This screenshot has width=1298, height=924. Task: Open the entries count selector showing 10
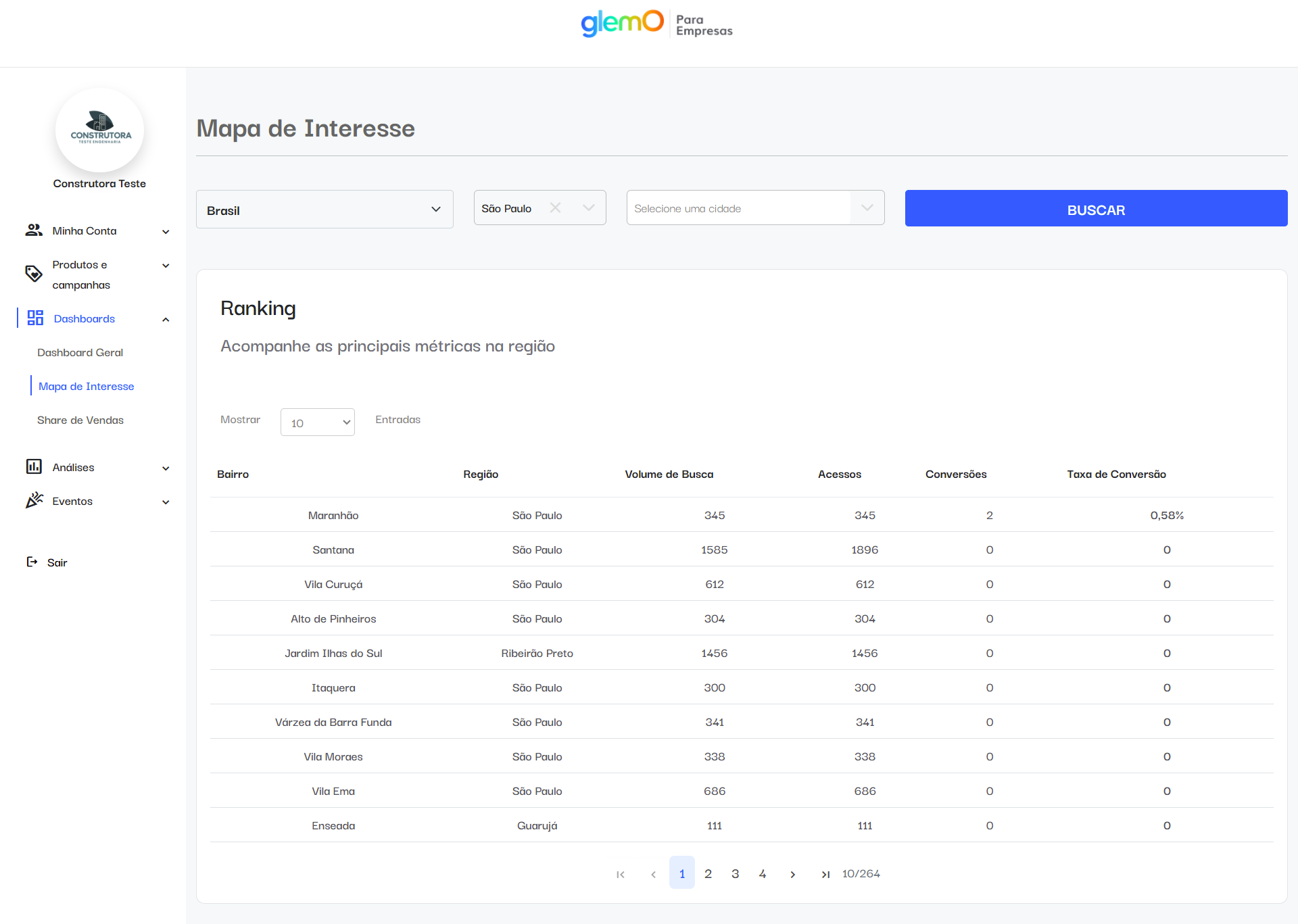click(x=317, y=422)
